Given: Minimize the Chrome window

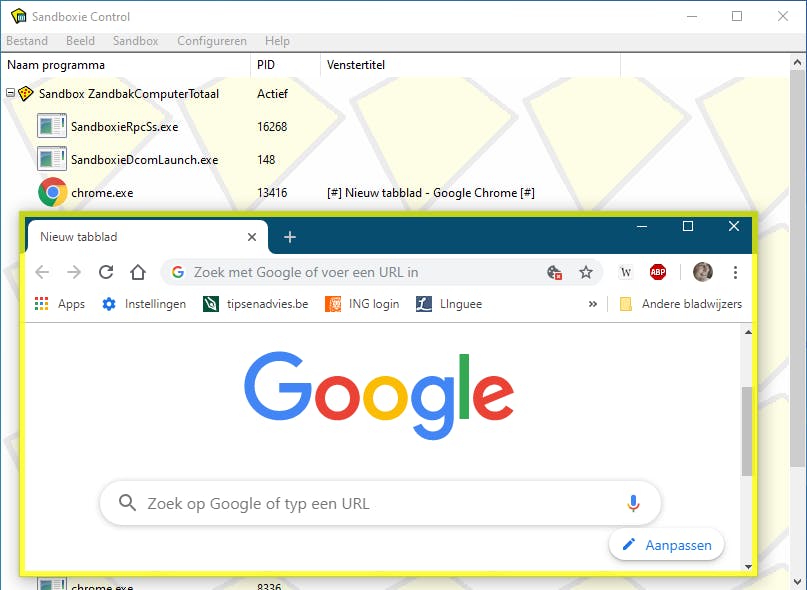Looking at the screenshot, I should tap(642, 227).
